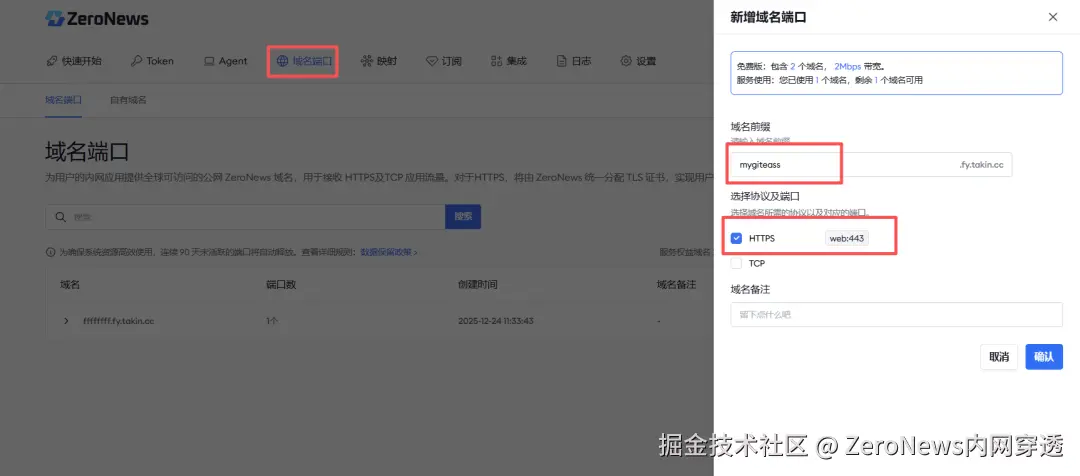1080x476 pixels.
Task: Click the 2Mbps bandwidth text
Action: [847, 67]
